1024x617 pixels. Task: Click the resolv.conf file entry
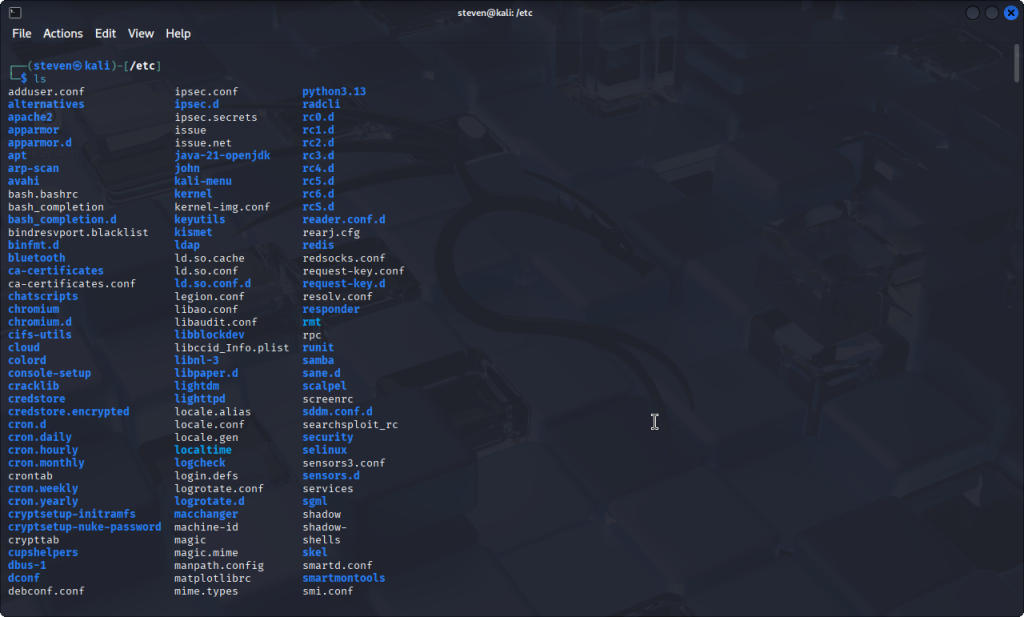[337, 296]
